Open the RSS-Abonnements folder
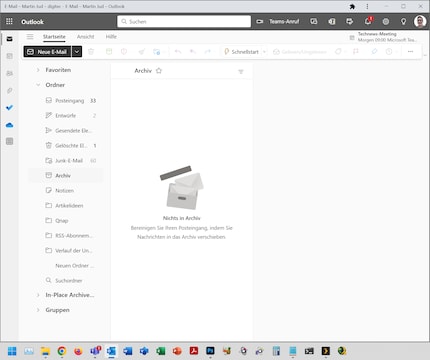The image size is (430, 360). (66, 235)
